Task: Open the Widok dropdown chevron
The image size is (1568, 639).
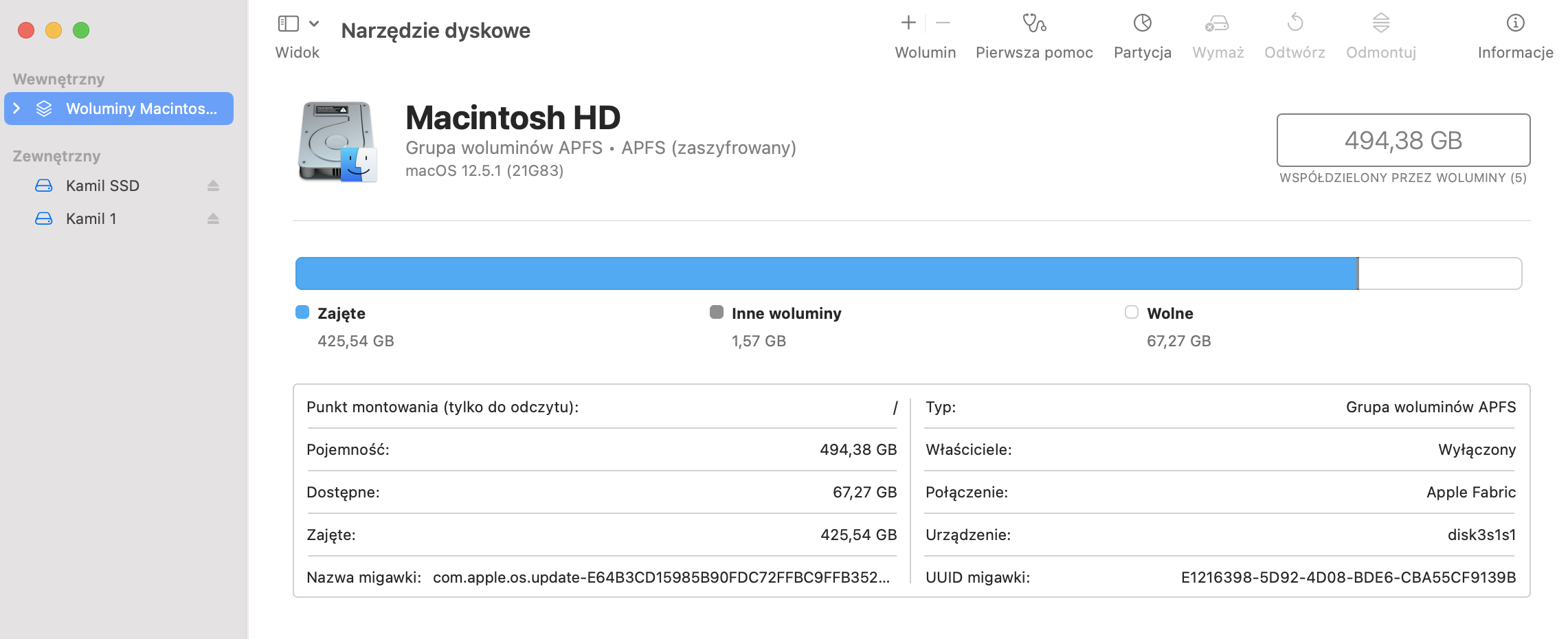Action: (x=314, y=24)
